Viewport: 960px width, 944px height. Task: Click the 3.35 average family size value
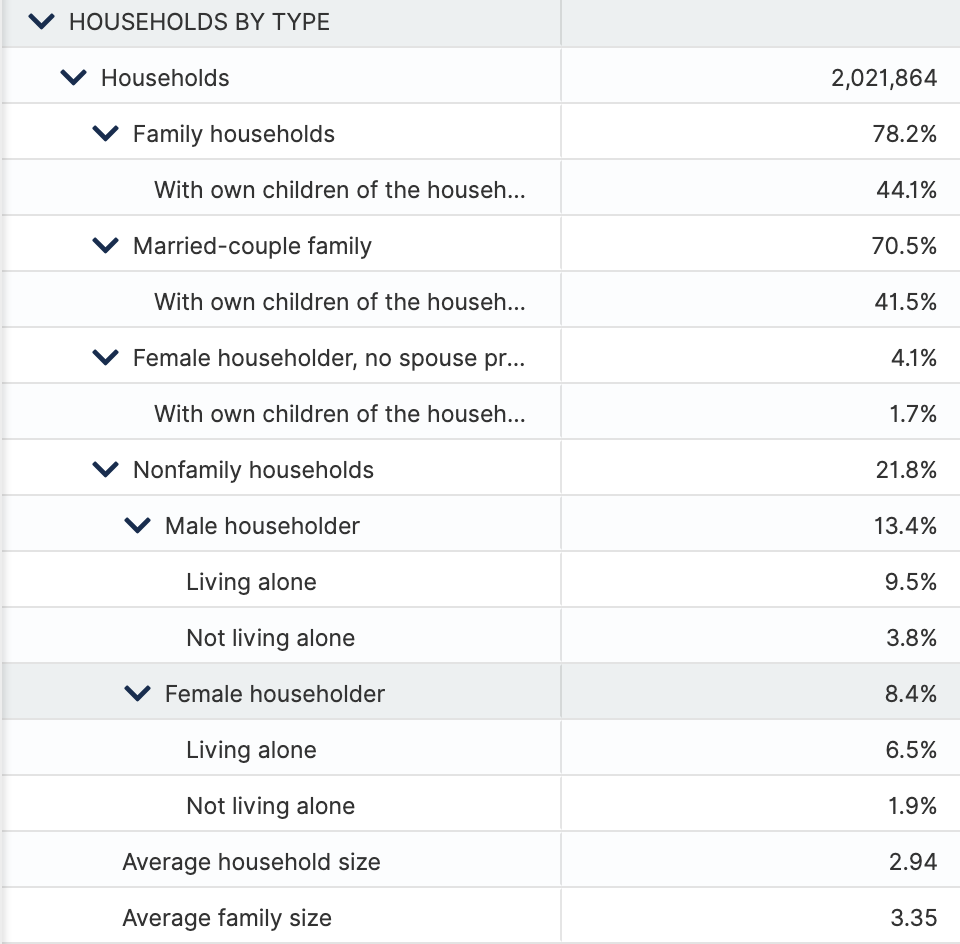pyautogui.click(x=913, y=917)
